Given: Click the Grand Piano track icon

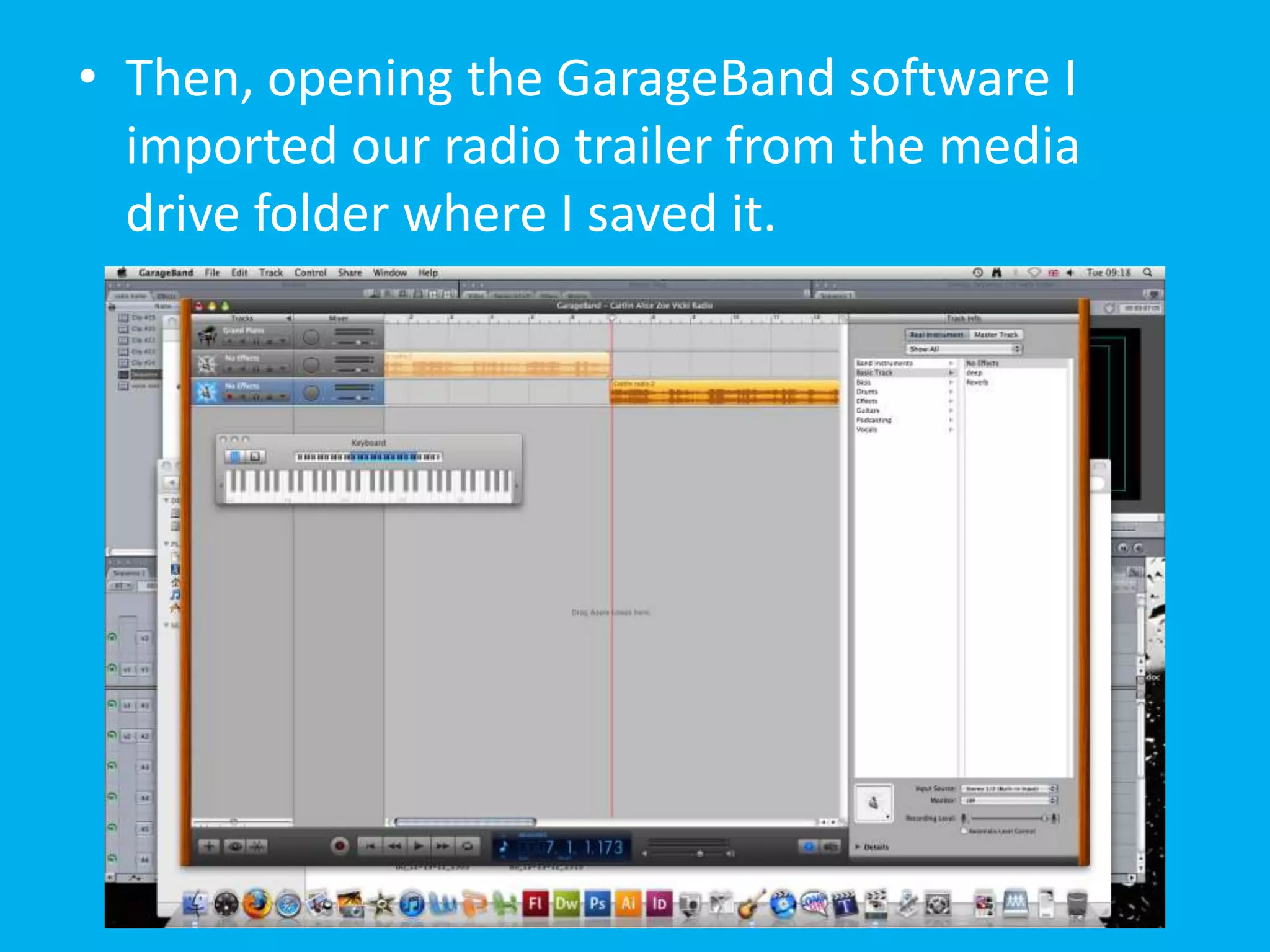Looking at the screenshot, I should pos(207,337).
